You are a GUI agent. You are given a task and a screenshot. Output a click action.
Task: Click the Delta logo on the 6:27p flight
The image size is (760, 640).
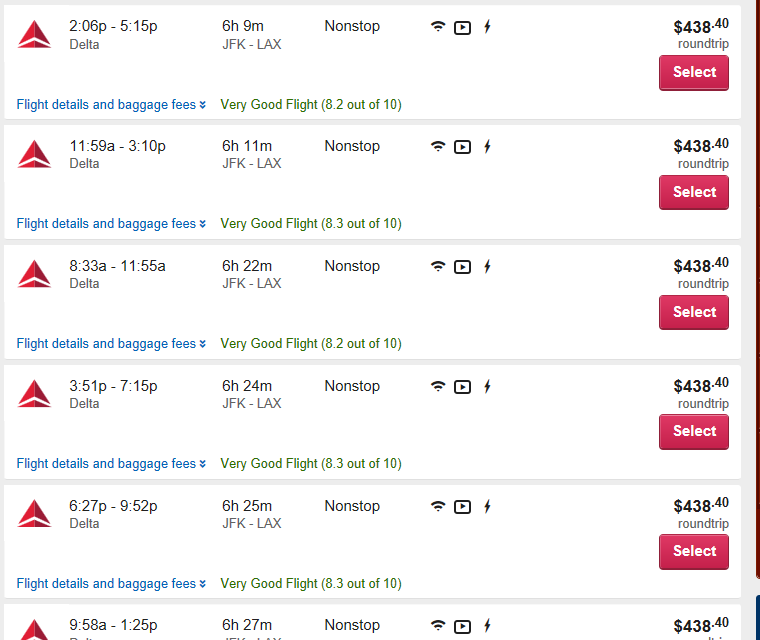(34, 513)
